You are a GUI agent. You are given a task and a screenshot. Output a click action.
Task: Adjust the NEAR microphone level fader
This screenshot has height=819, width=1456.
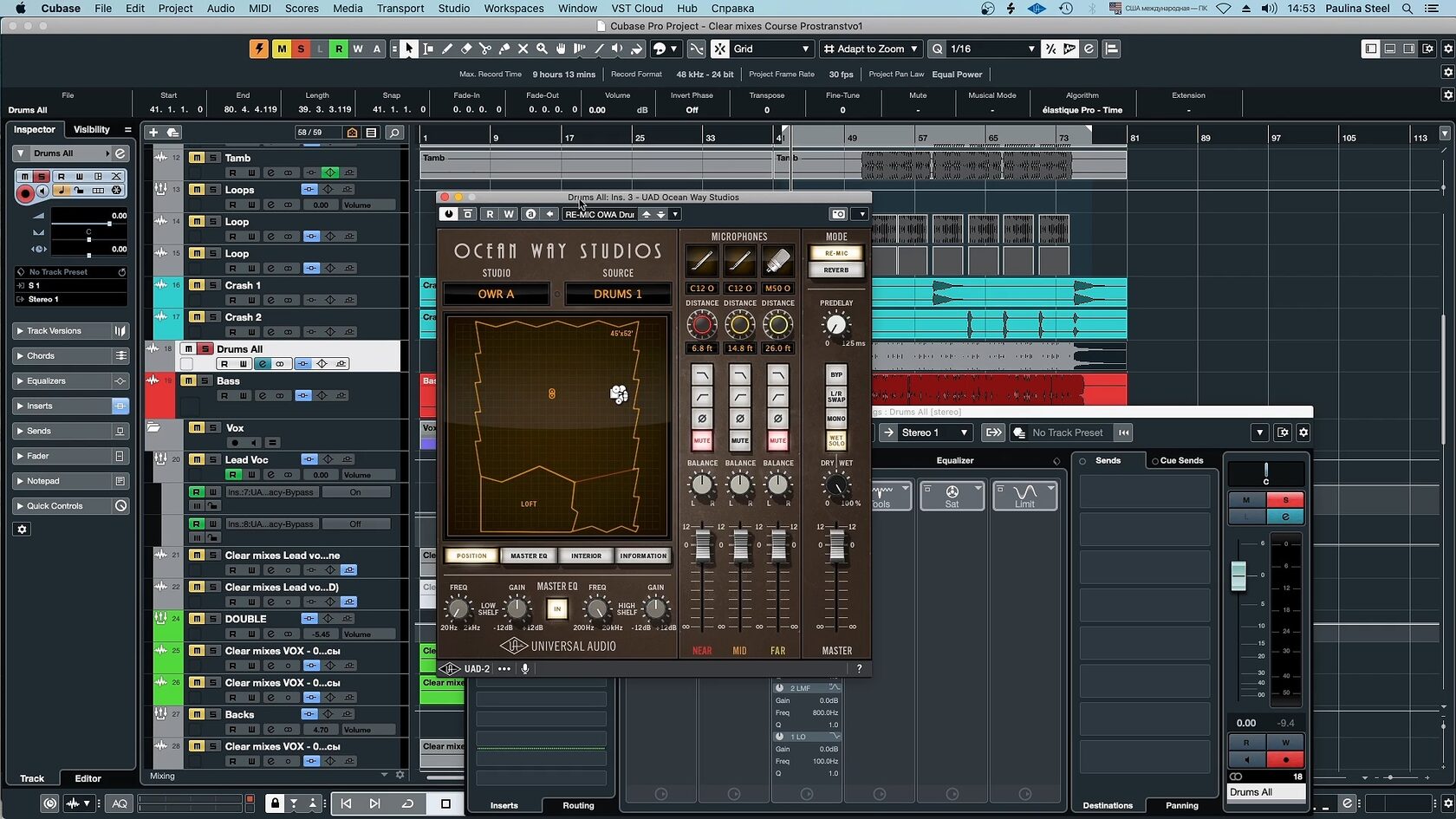pos(702,546)
